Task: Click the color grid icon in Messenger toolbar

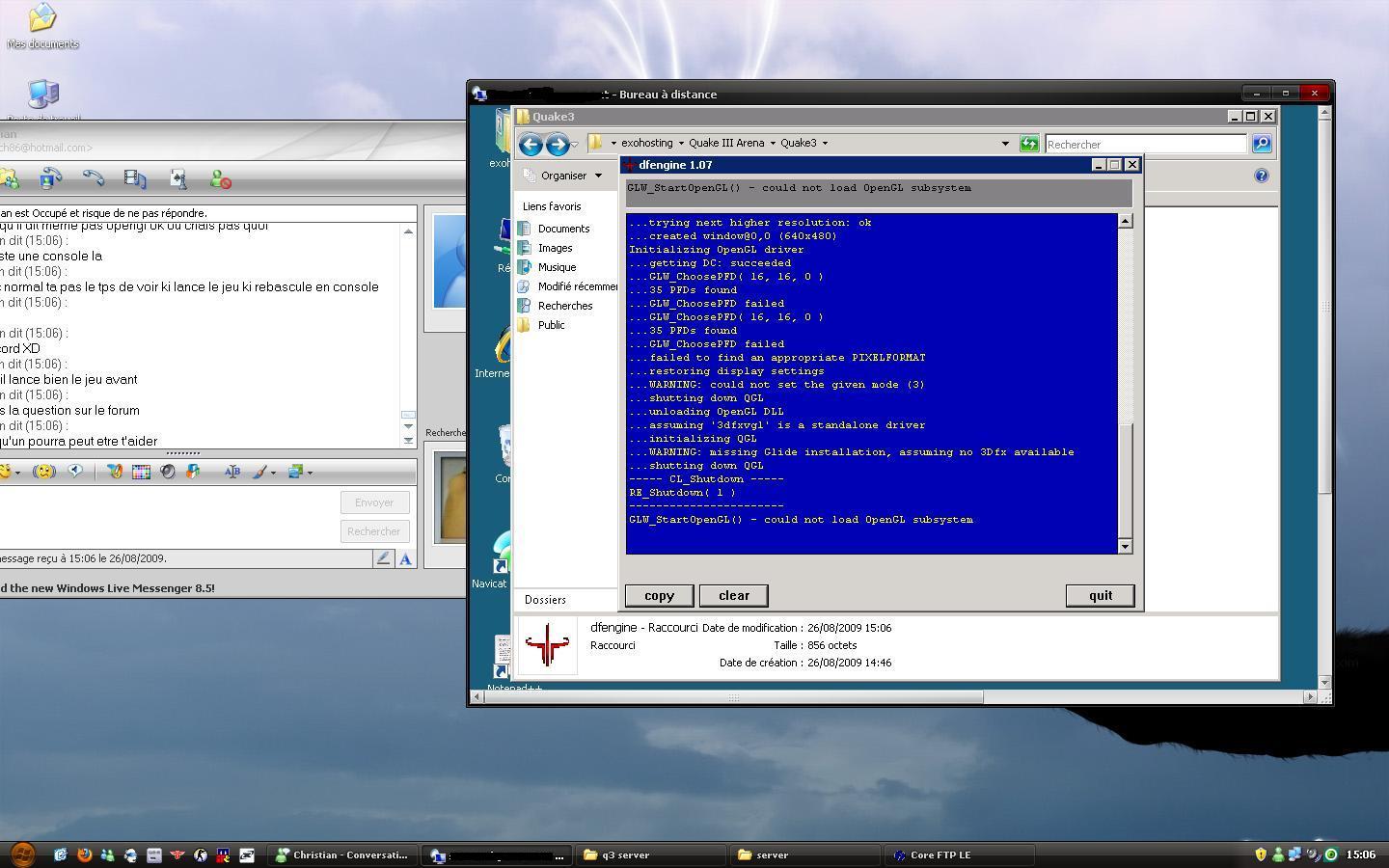Action: (x=141, y=472)
